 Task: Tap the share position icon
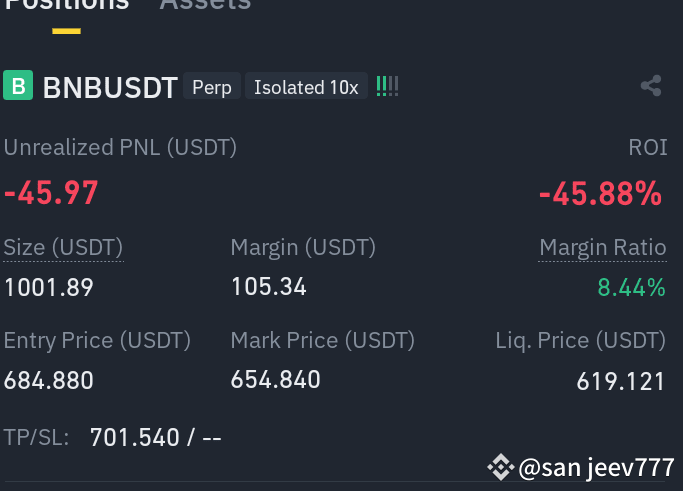click(651, 86)
